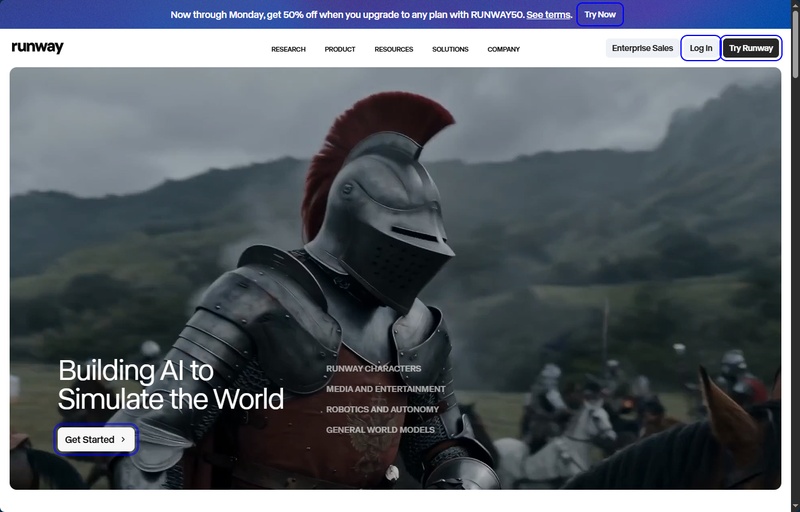Open the Research menu
Viewport: 800px width, 512px height.
click(x=288, y=49)
